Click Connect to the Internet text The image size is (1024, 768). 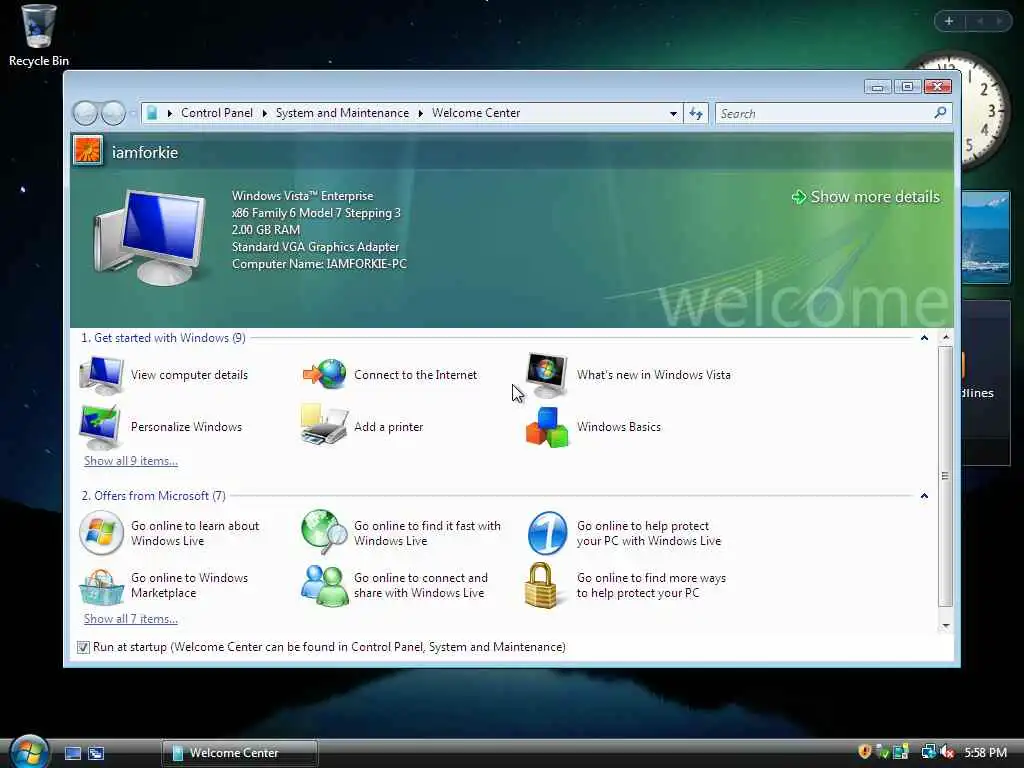coord(415,375)
